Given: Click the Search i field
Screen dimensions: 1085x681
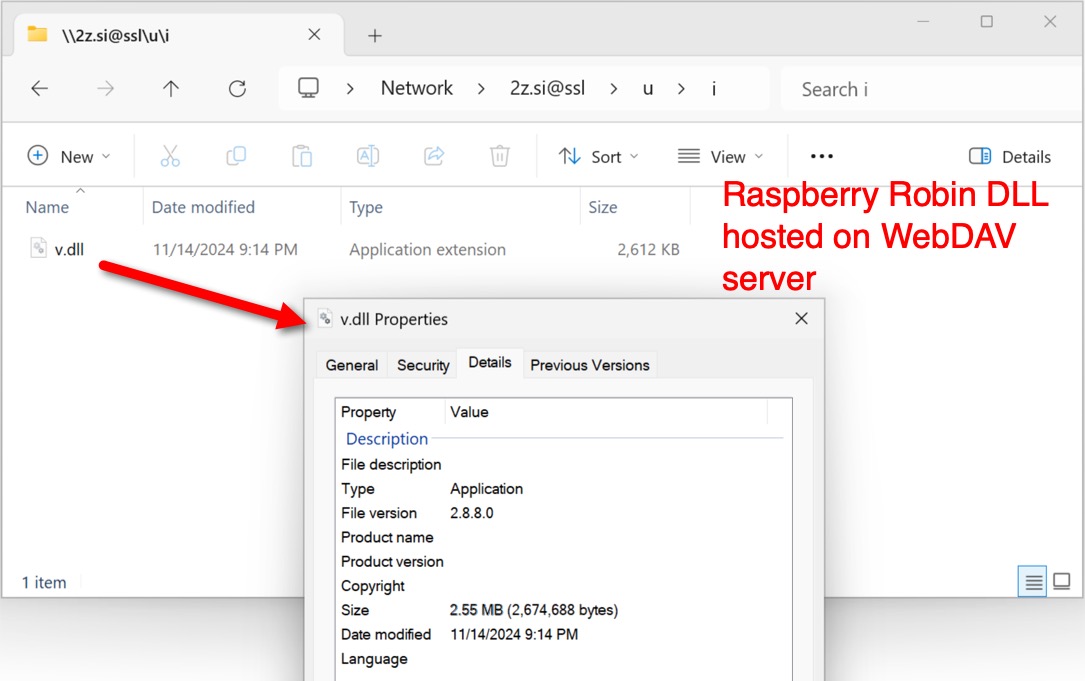Looking at the screenshot, I should pyautogui.click(x=931, y=89).
